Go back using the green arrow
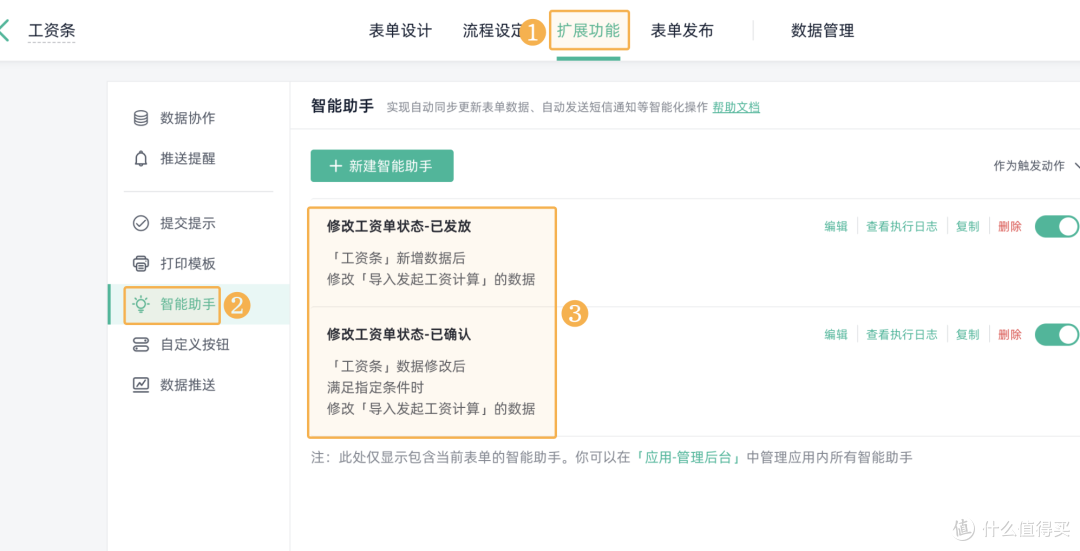 4,30
